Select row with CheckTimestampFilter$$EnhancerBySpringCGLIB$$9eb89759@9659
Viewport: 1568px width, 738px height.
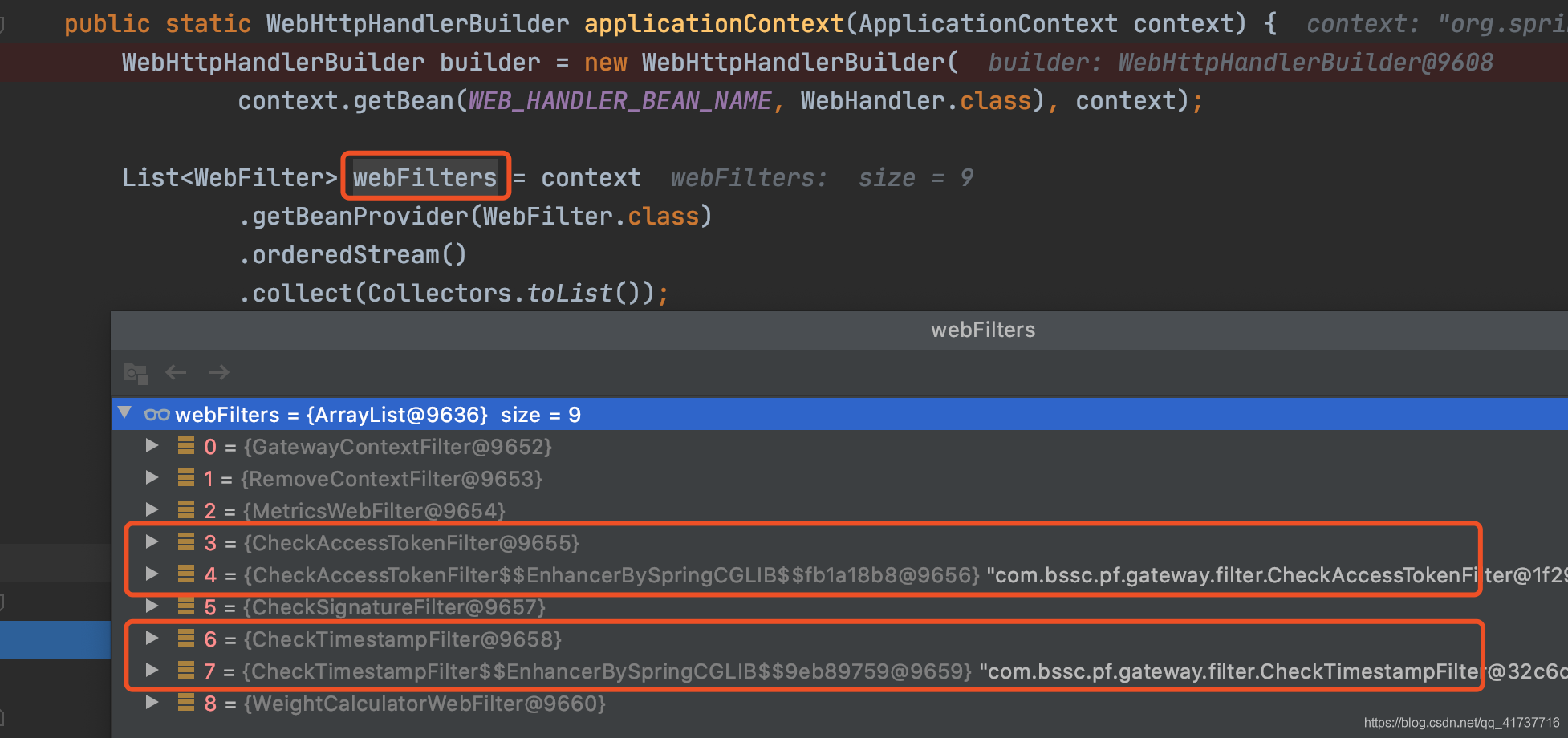[x=840, y=671]
